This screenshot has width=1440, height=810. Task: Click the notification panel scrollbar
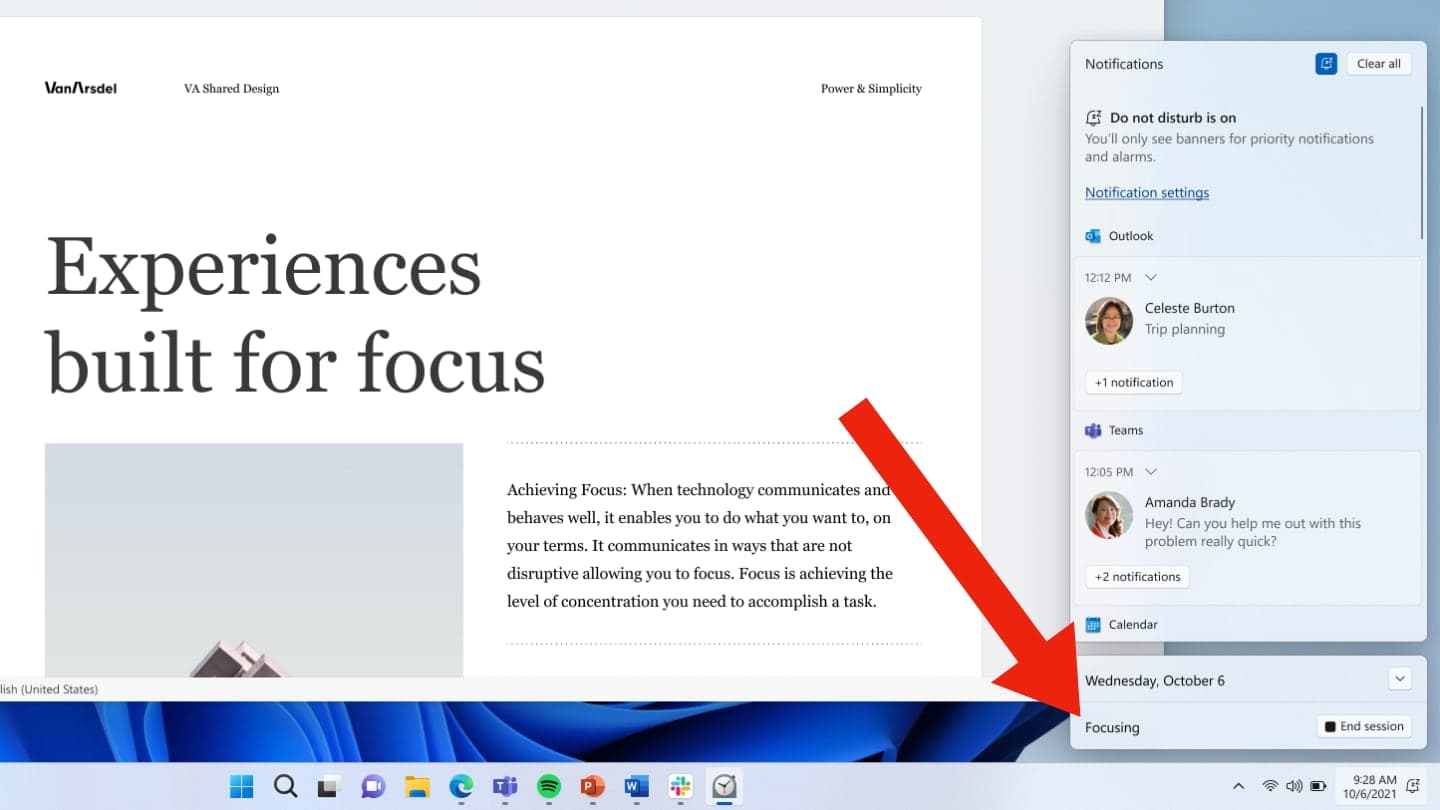pos(1422,173)
